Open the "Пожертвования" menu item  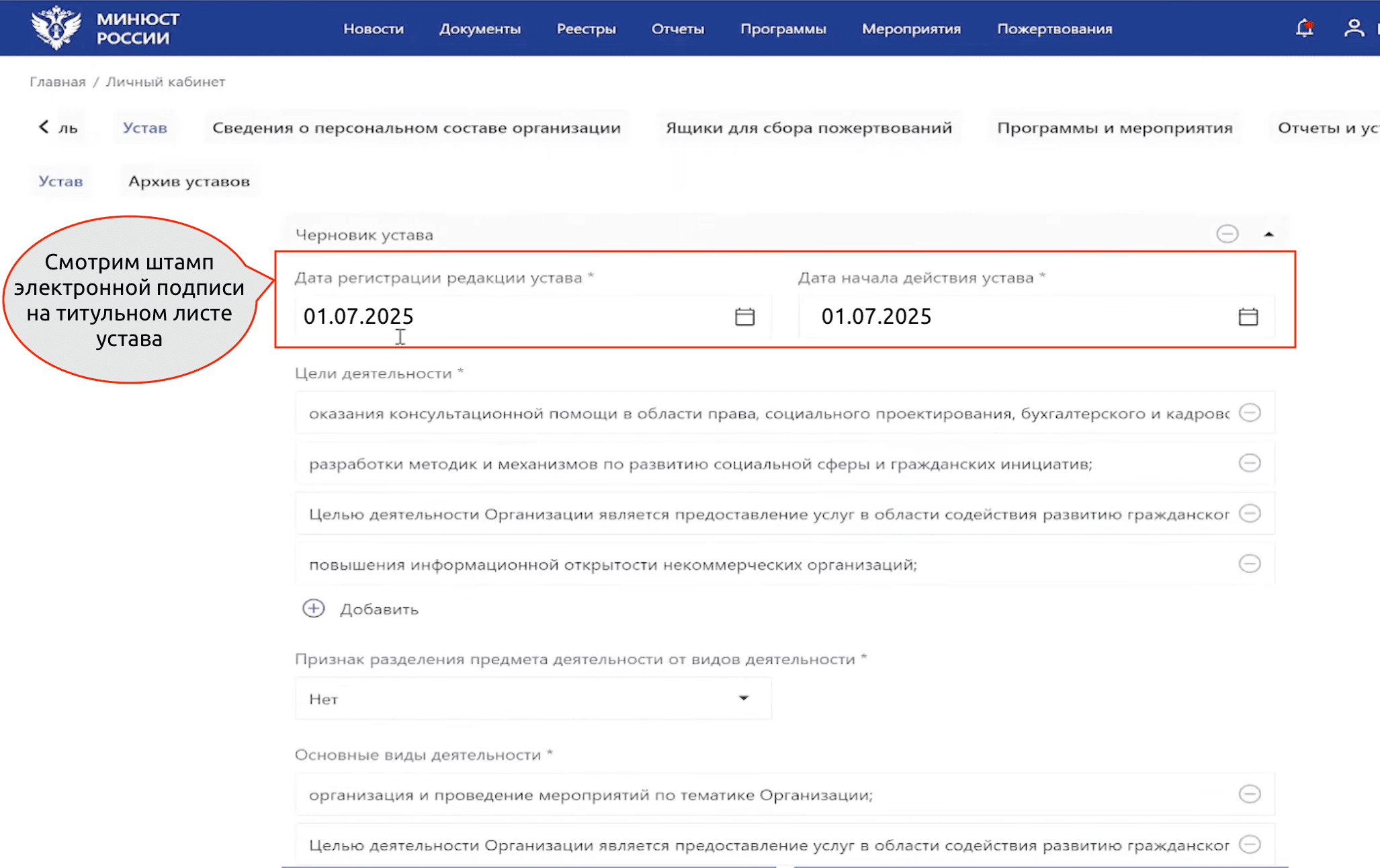click(x=1054, y=29)
